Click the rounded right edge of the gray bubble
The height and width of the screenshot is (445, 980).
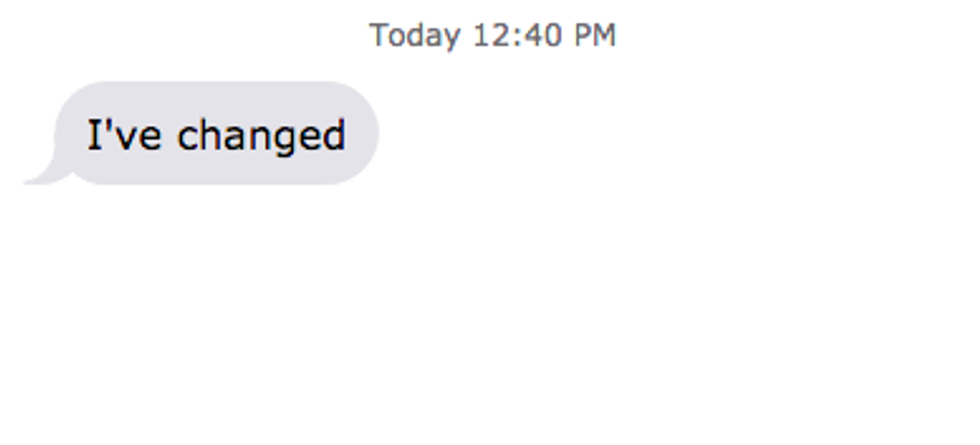pos(366,133)
